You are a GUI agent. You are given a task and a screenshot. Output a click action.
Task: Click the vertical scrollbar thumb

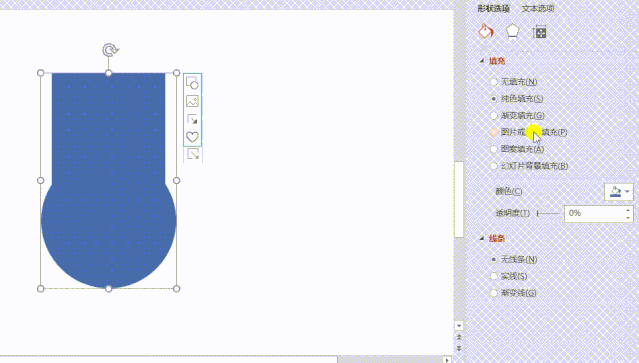(459, 199)
